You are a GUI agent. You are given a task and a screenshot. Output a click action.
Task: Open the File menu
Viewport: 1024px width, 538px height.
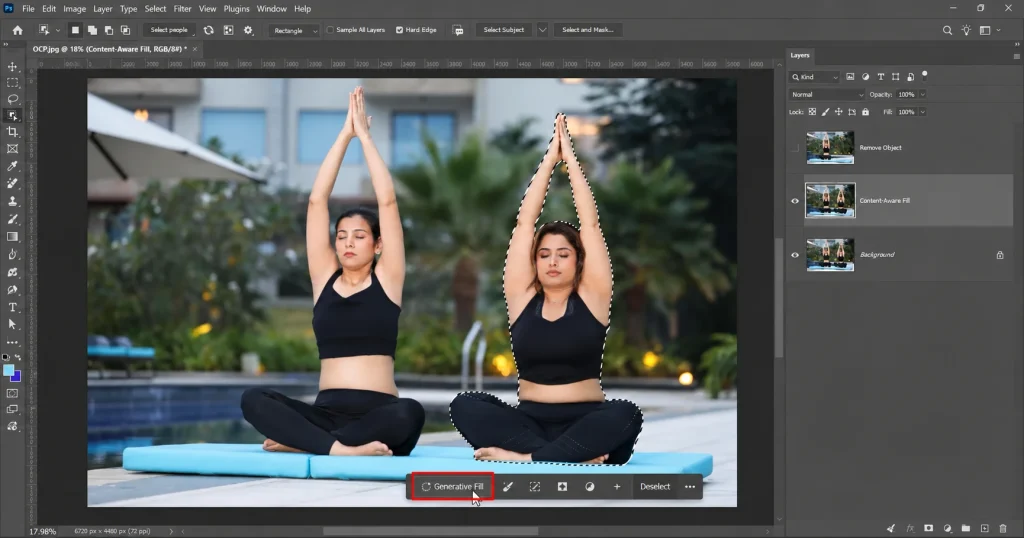[28, 8]
